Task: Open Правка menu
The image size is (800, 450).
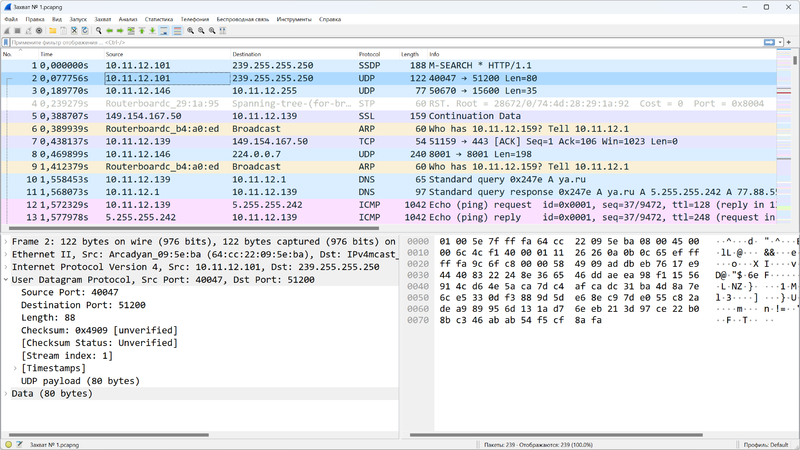Action: [35, 19]
